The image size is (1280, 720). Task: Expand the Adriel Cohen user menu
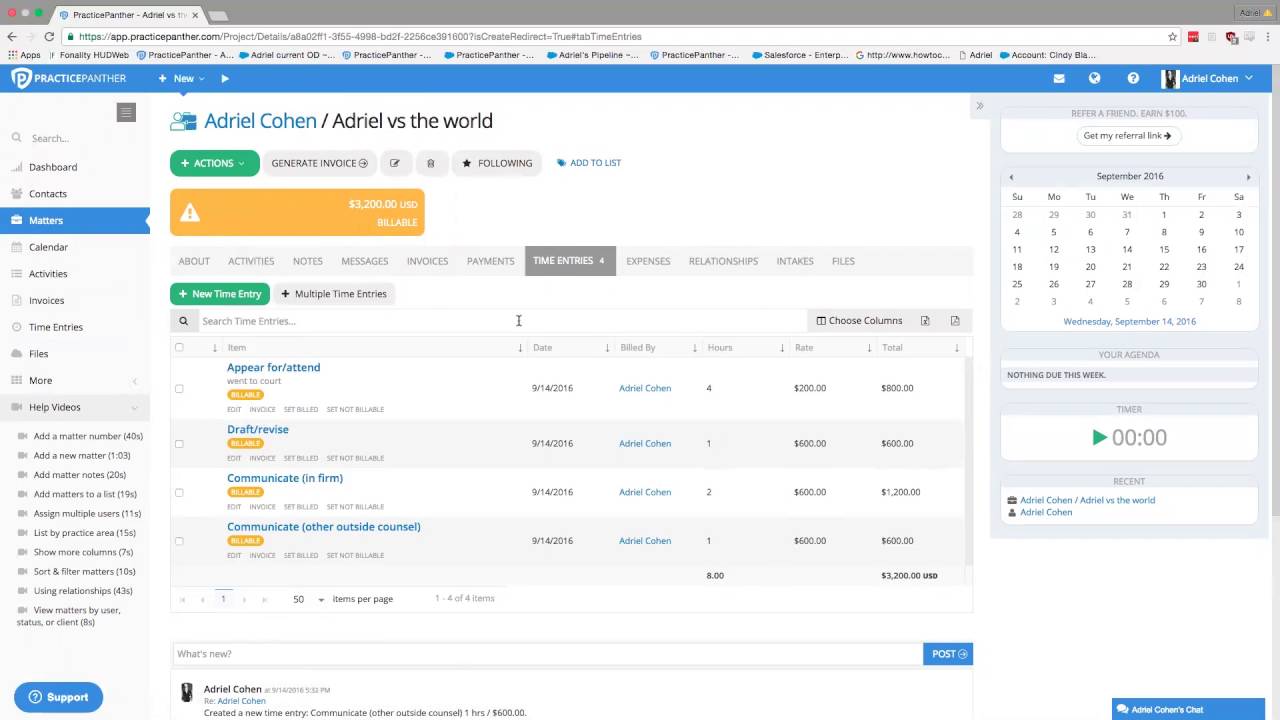click(1208, 78)
